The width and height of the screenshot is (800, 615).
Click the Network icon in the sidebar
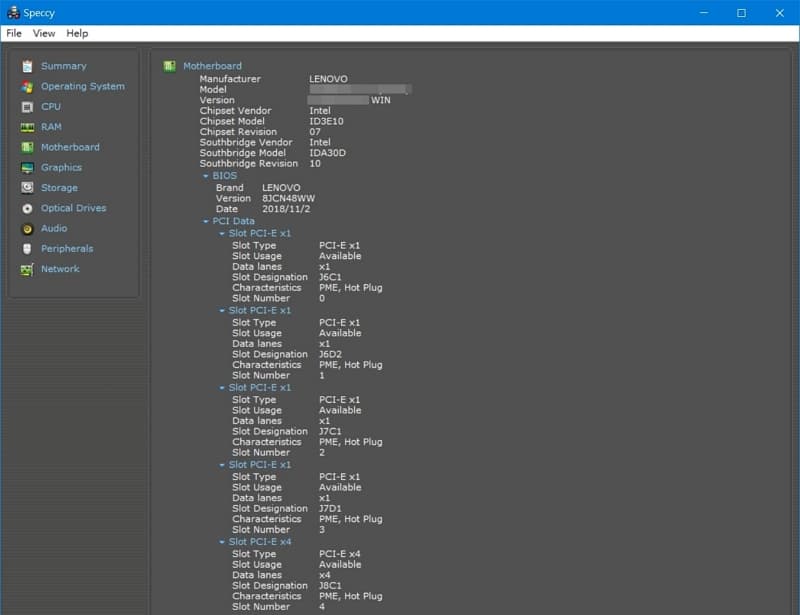coord(27,269)
